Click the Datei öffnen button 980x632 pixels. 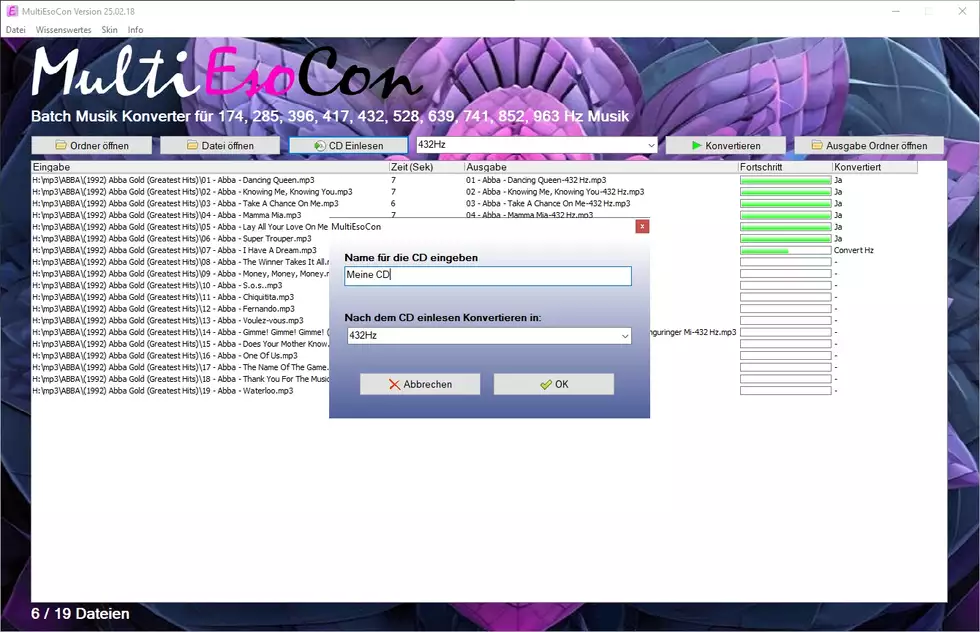220,145
